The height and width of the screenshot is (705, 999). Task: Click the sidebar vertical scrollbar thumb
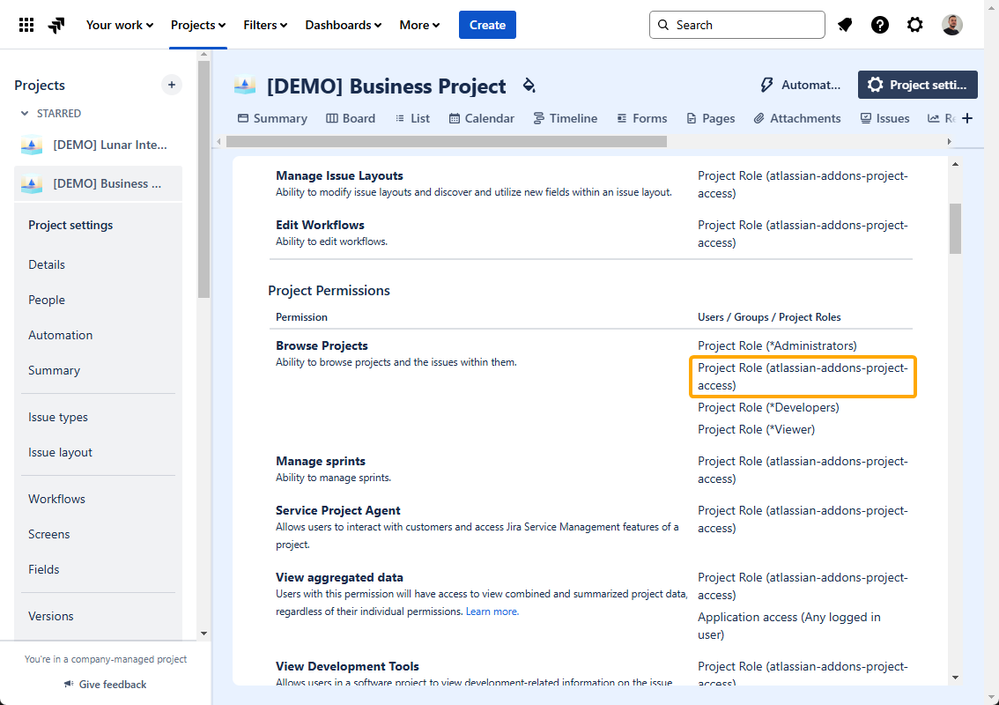pyautogui.click(x=204, y=180)
